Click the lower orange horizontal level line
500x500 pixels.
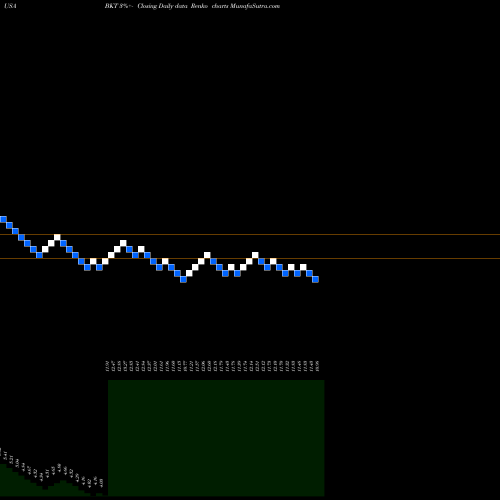point(250,259)
